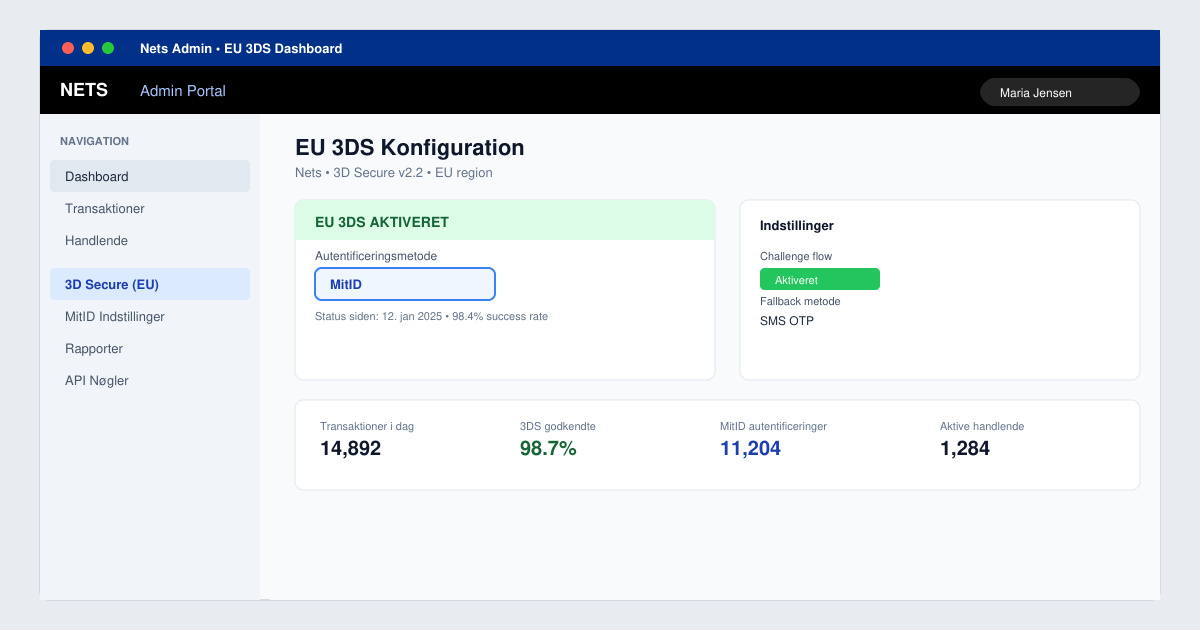The height and width of the screenshot is (630, 1200).
Task: Click the SMS OTP fallback value
Action: click(x=787, y=321)
